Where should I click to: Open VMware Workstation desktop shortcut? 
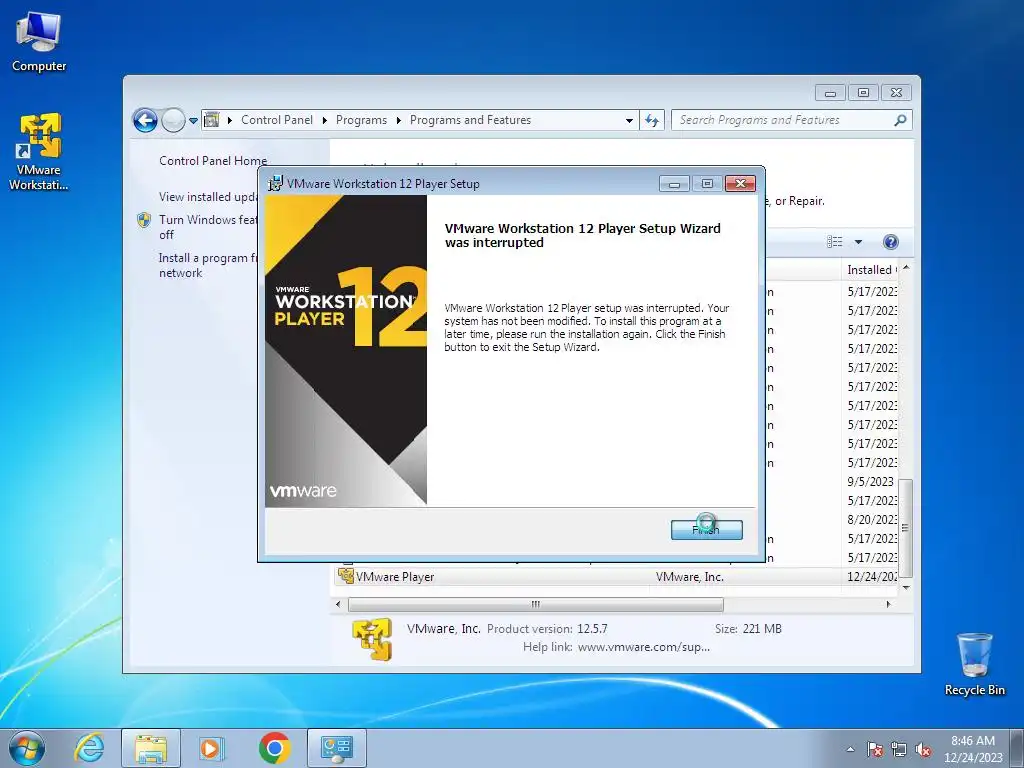pos(39,152)
